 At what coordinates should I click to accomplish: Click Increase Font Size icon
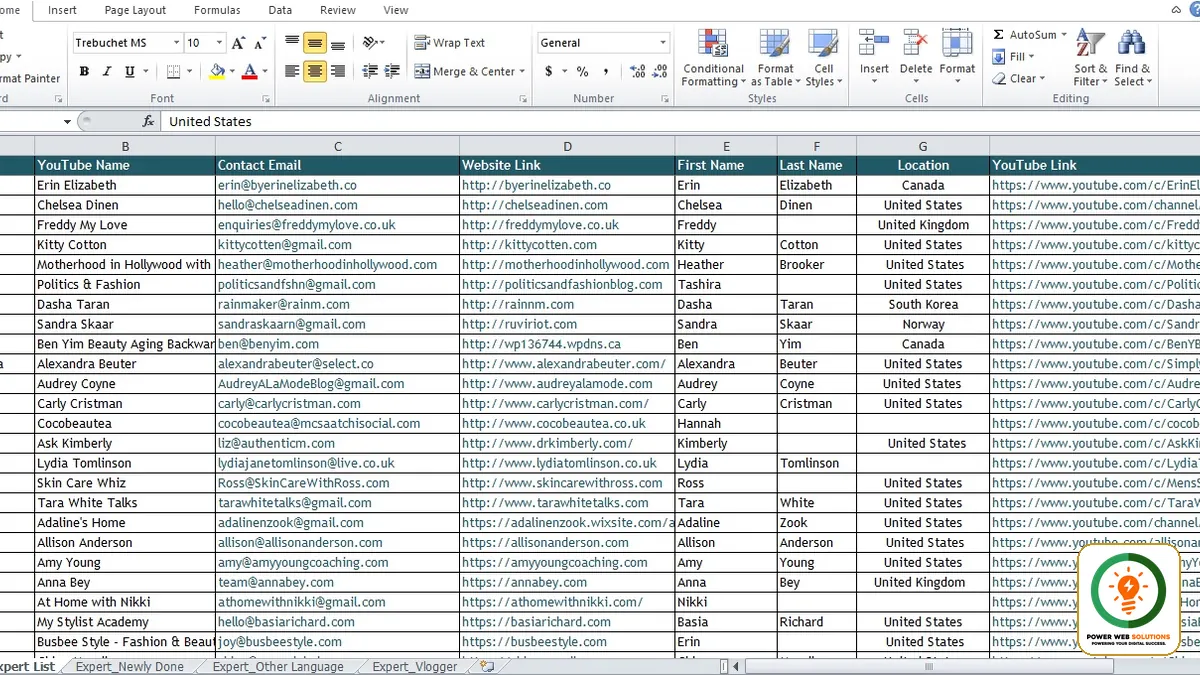point(238,43)
